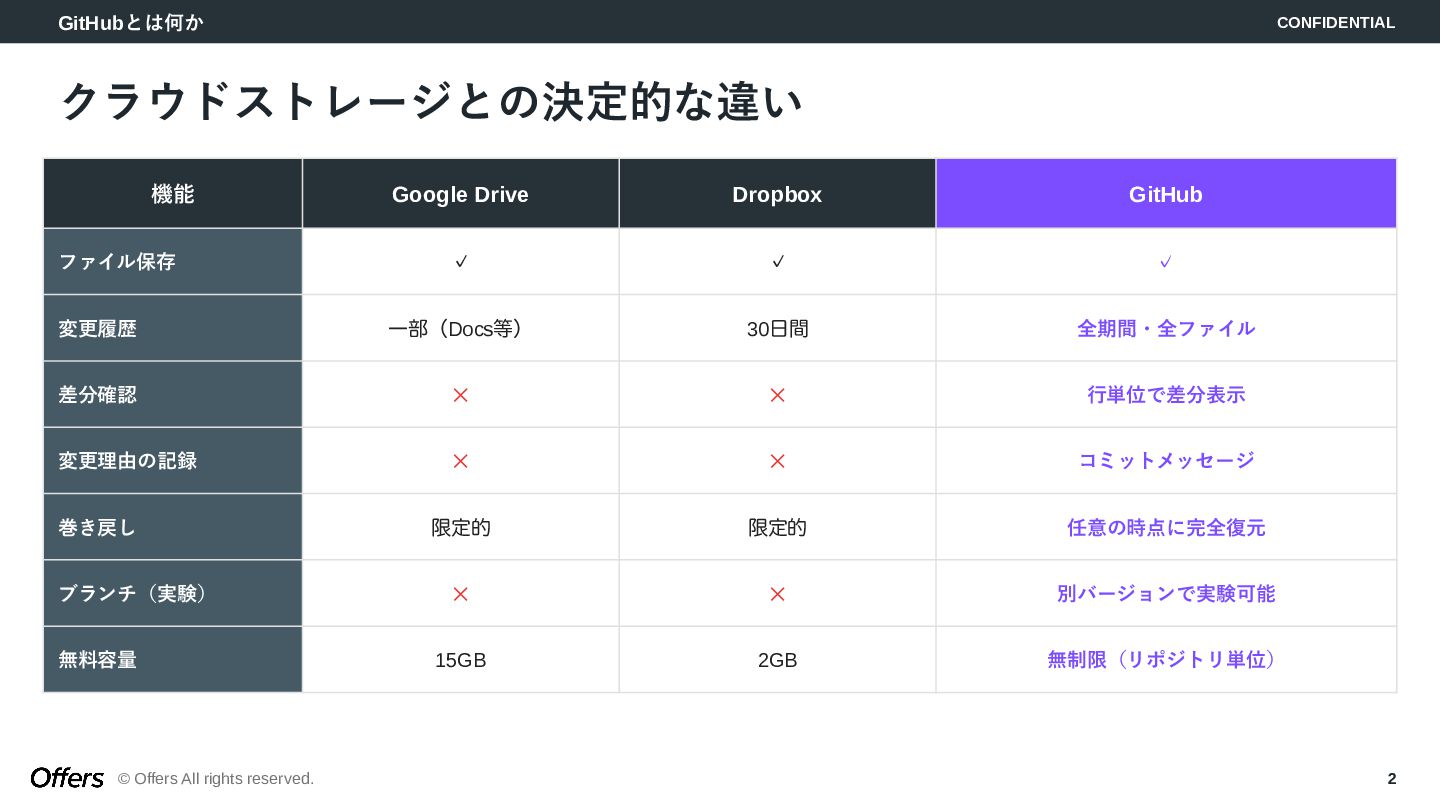1440x810 pixels.
Task: Click the Offers logo in the footer
Action: (67, 778)
